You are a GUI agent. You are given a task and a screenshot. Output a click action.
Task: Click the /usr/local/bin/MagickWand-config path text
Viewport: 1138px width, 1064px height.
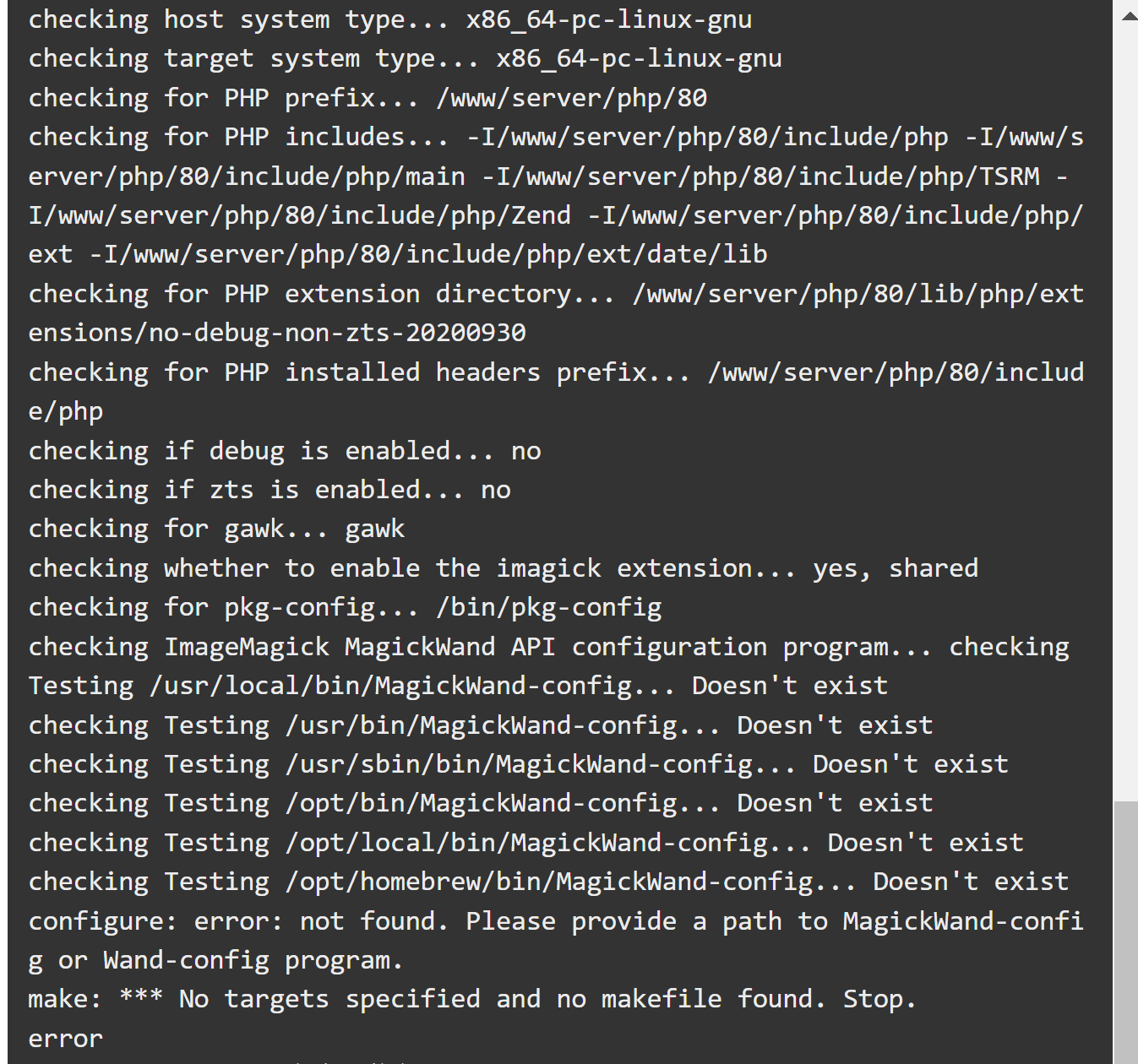click(x=390, y=686)
